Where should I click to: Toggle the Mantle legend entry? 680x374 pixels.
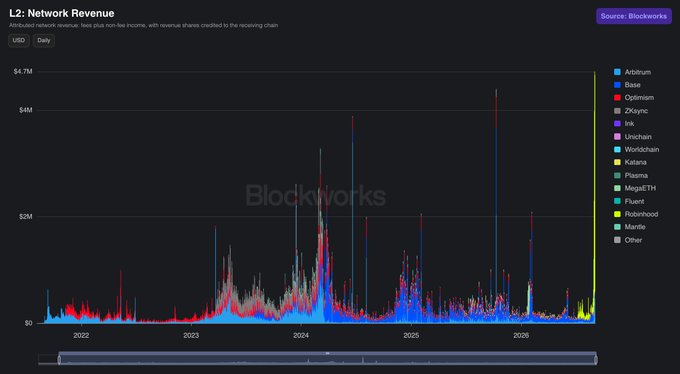630,227
